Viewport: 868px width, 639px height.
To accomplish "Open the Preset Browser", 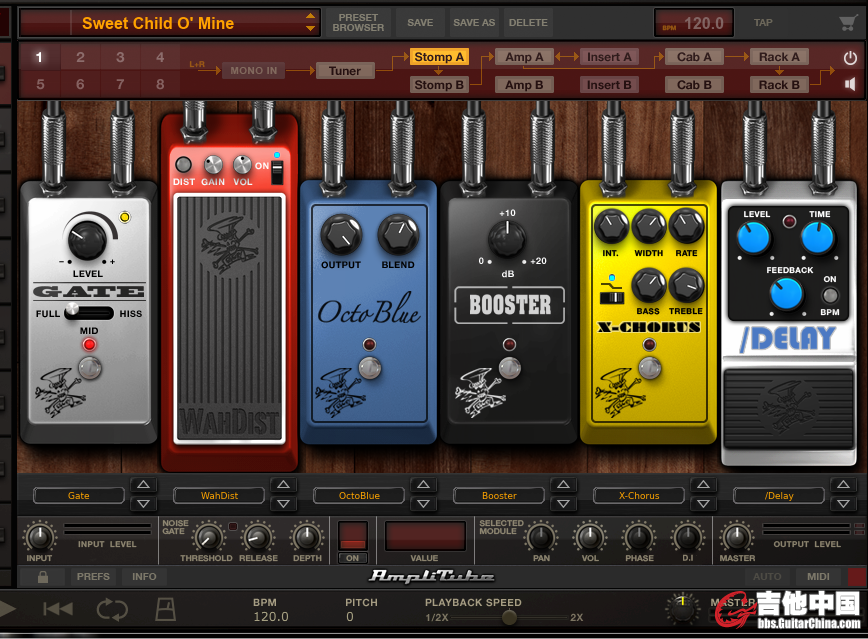I will (x=358, y=23).
